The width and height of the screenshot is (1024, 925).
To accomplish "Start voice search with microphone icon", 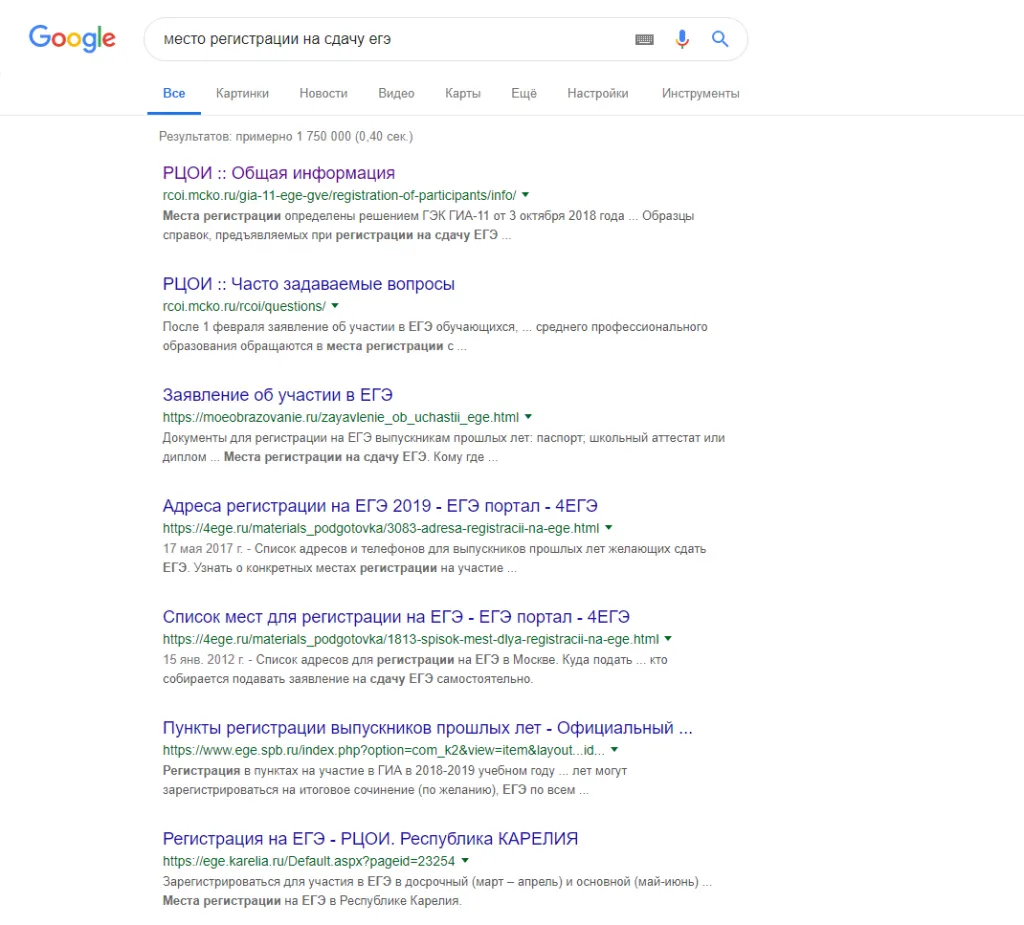I will (682, 40).
